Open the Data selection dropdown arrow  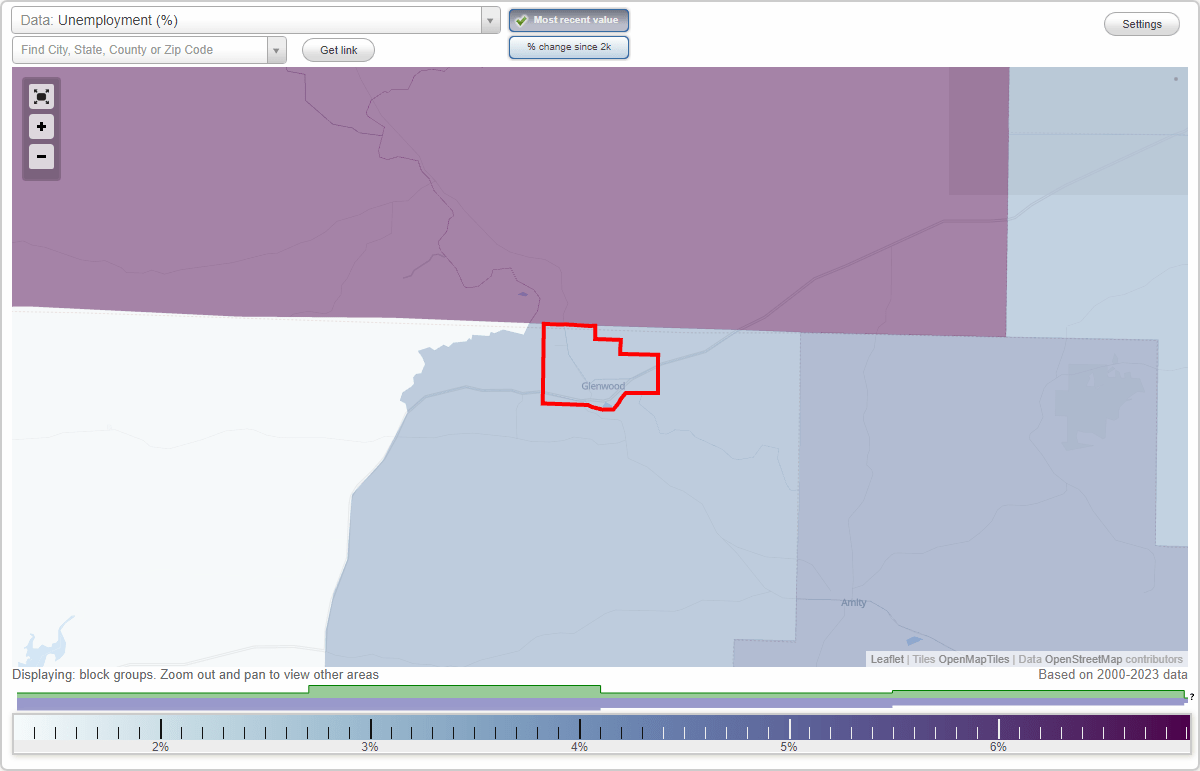coord(488,20)
